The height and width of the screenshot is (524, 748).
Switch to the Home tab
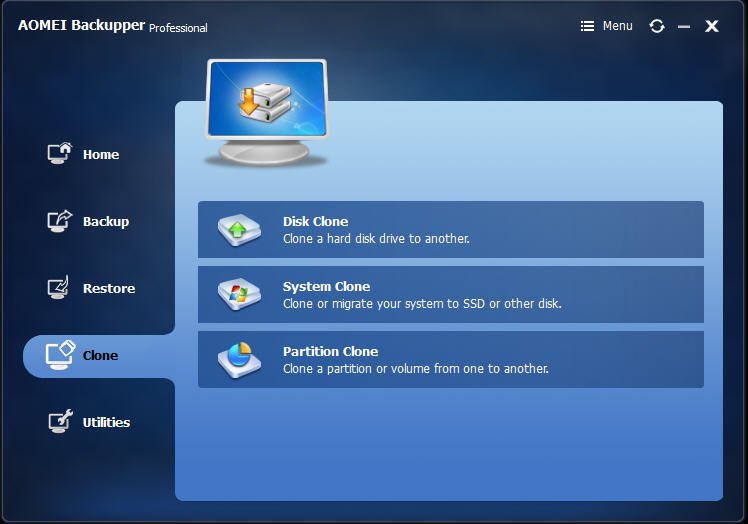coord(101,154)
